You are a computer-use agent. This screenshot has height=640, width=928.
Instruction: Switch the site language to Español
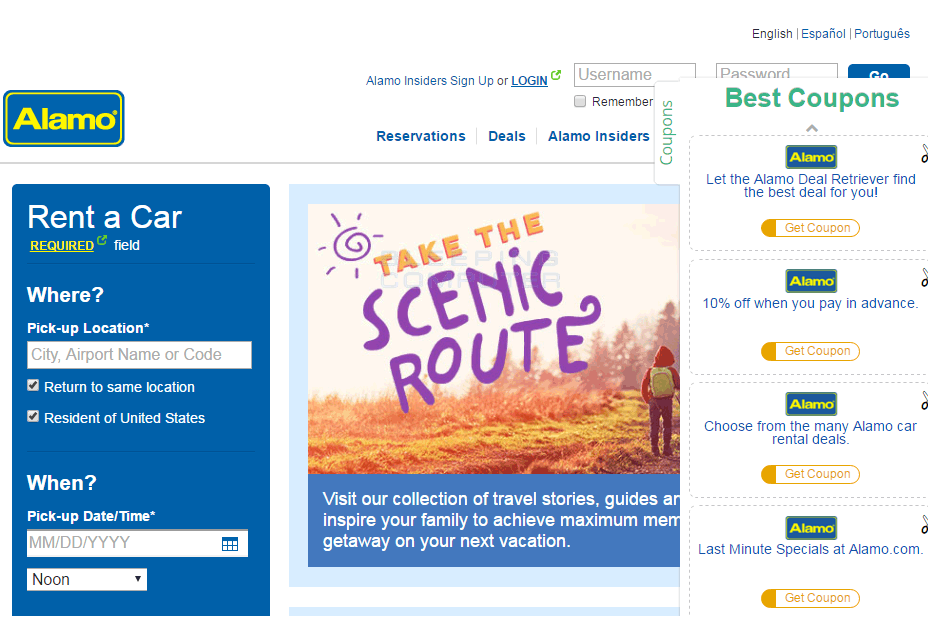coord(823,34)
